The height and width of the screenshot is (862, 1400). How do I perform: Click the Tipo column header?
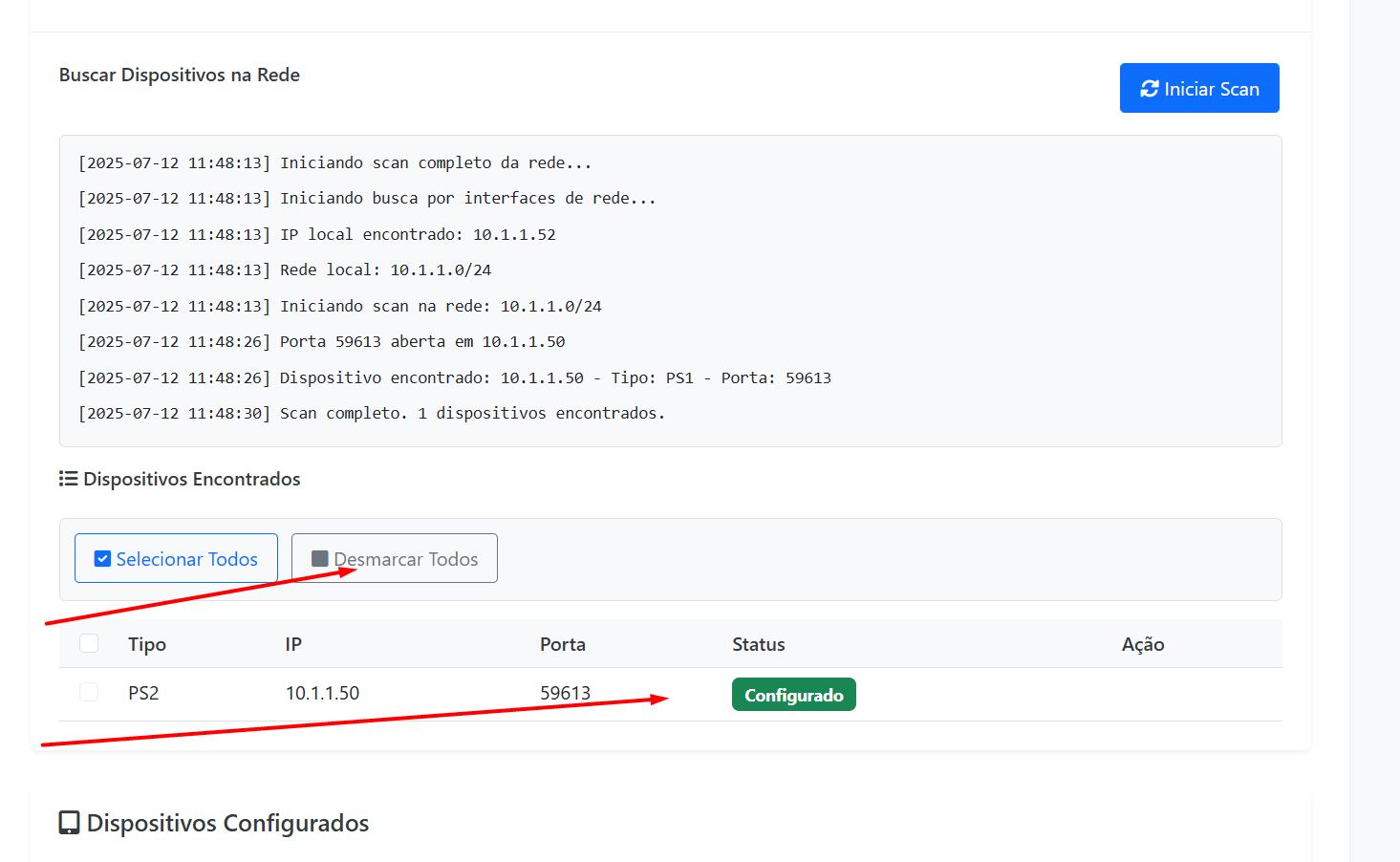pos(147,644)
